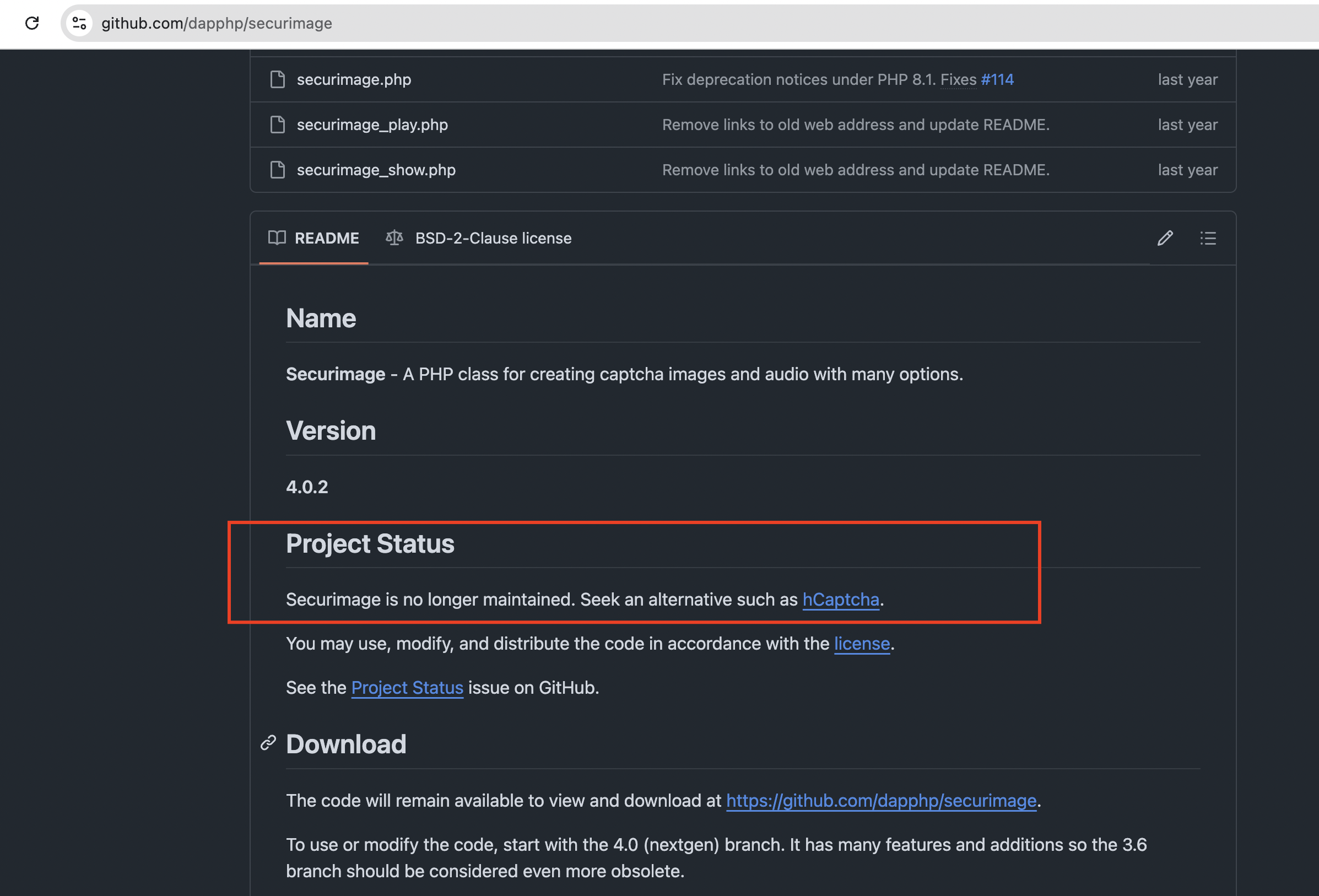Open securimage_play.php file
Viewport: 1319px width, 896px height.
pos(372,125)
